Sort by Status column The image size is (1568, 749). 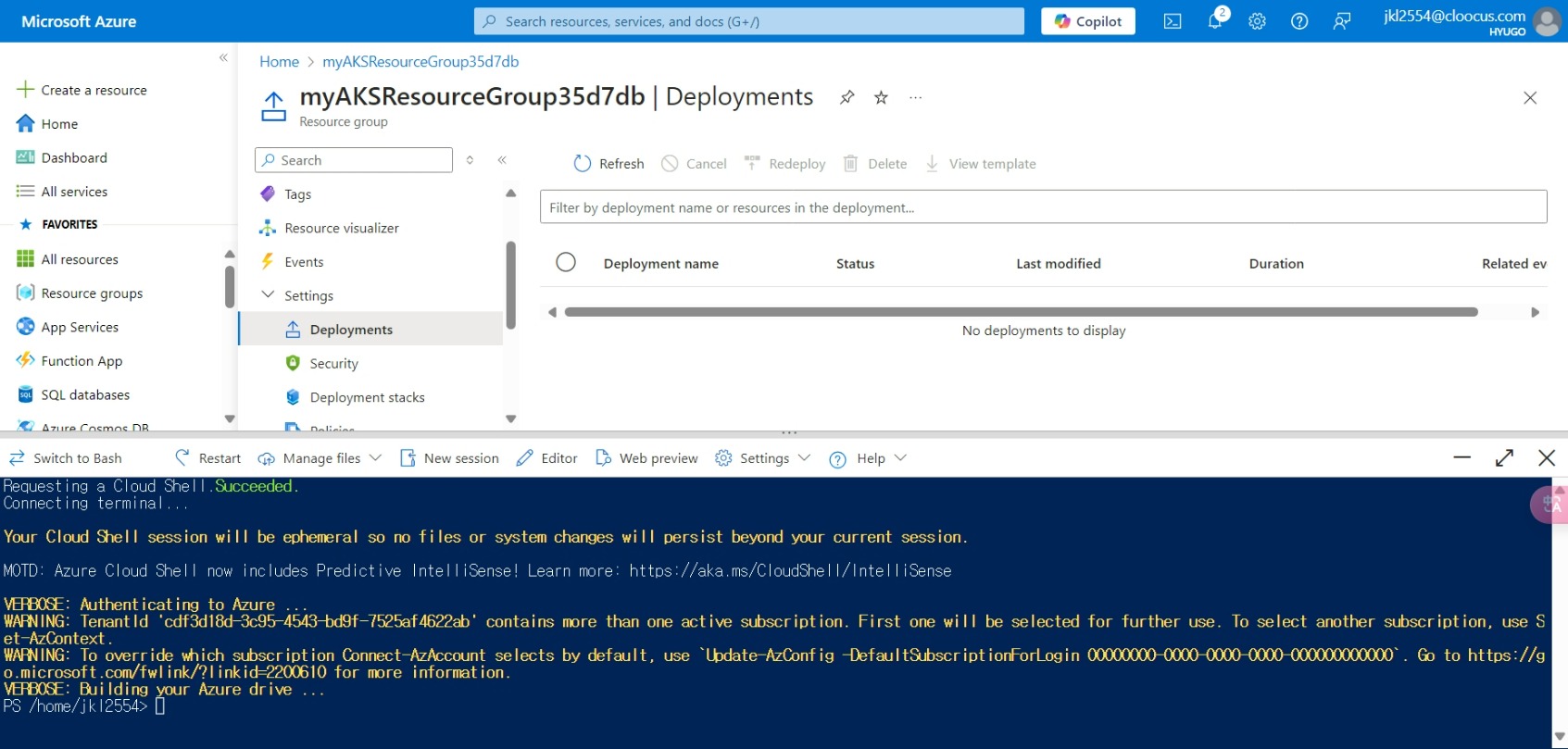click(855, 264)
